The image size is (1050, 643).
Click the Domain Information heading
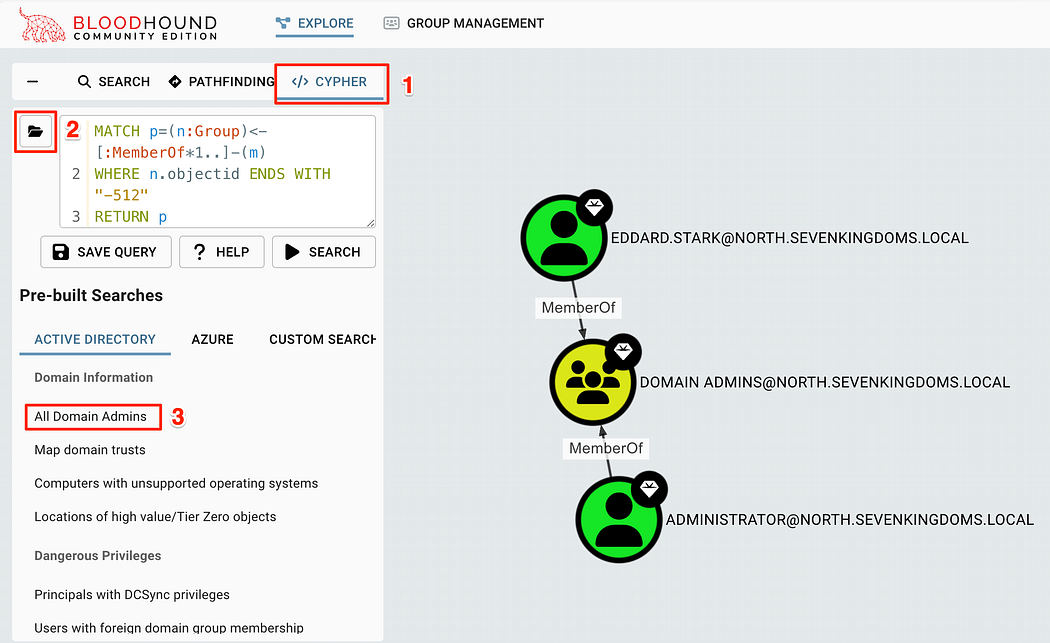tap(94, 378)
